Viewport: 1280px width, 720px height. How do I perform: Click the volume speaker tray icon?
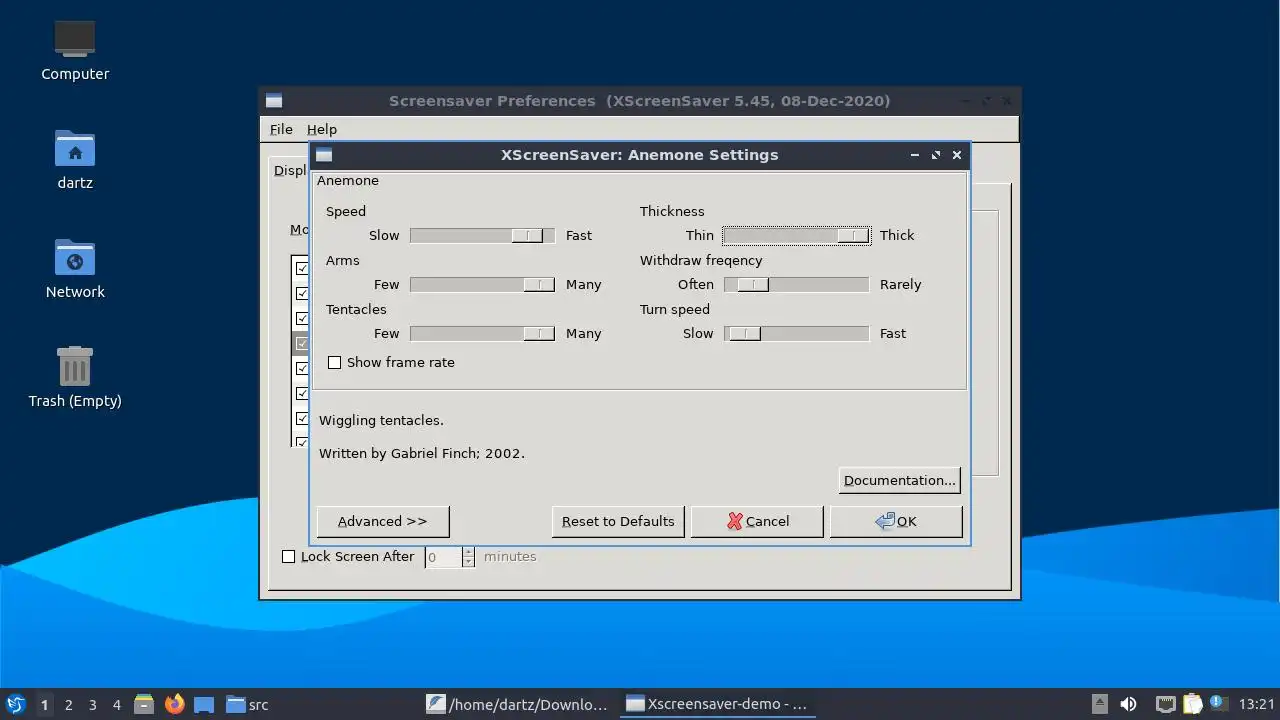pyautogui.click(x=1129, y=704)
